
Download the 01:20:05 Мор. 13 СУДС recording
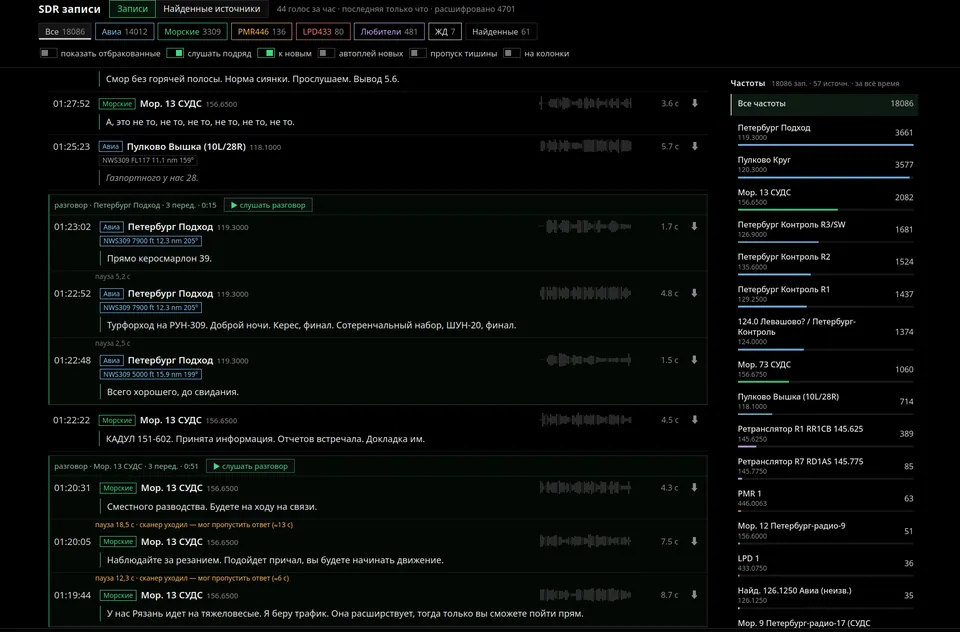(x=694, y=541)
